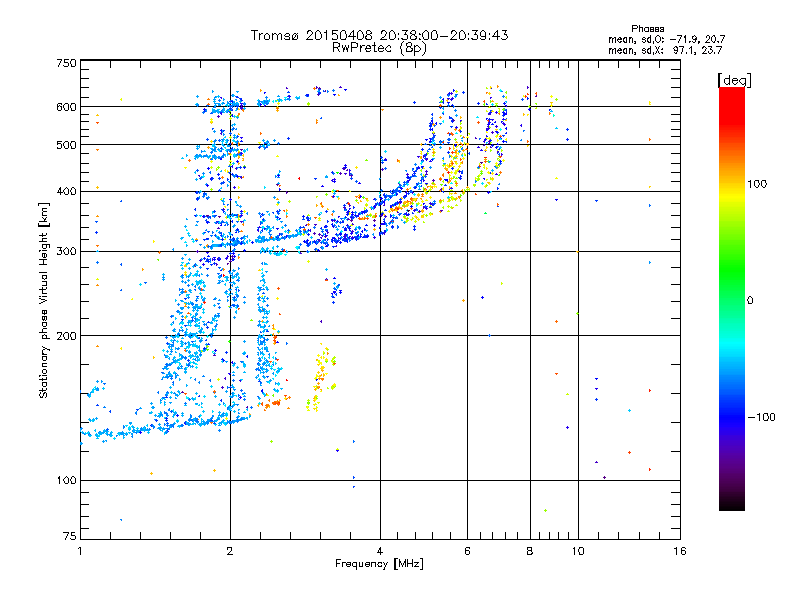Click the black bottom of the colorbar
Viewport: 800px width, 600px height.
click(732, 503)
